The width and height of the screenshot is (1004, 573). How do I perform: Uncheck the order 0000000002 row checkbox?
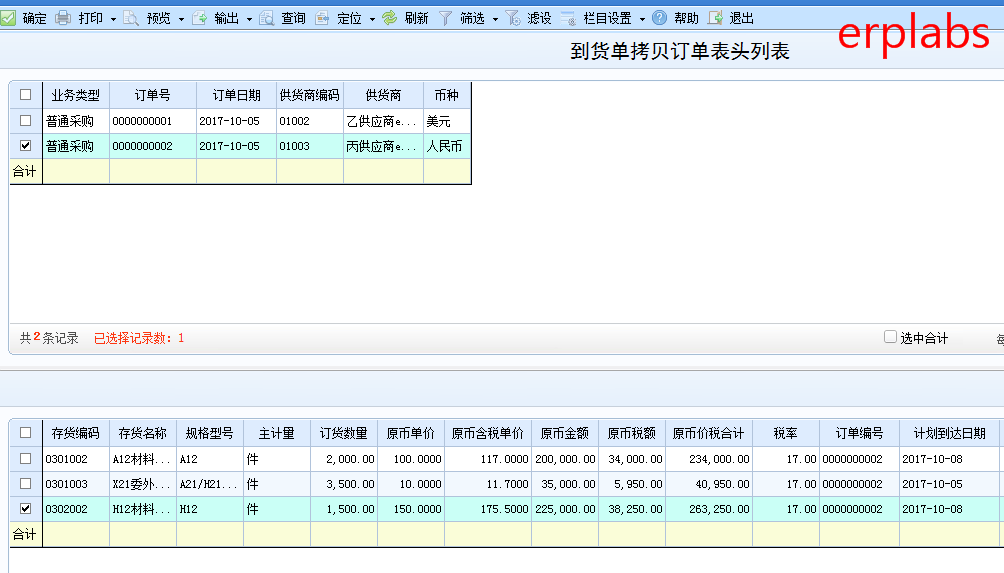click(26, 145)
